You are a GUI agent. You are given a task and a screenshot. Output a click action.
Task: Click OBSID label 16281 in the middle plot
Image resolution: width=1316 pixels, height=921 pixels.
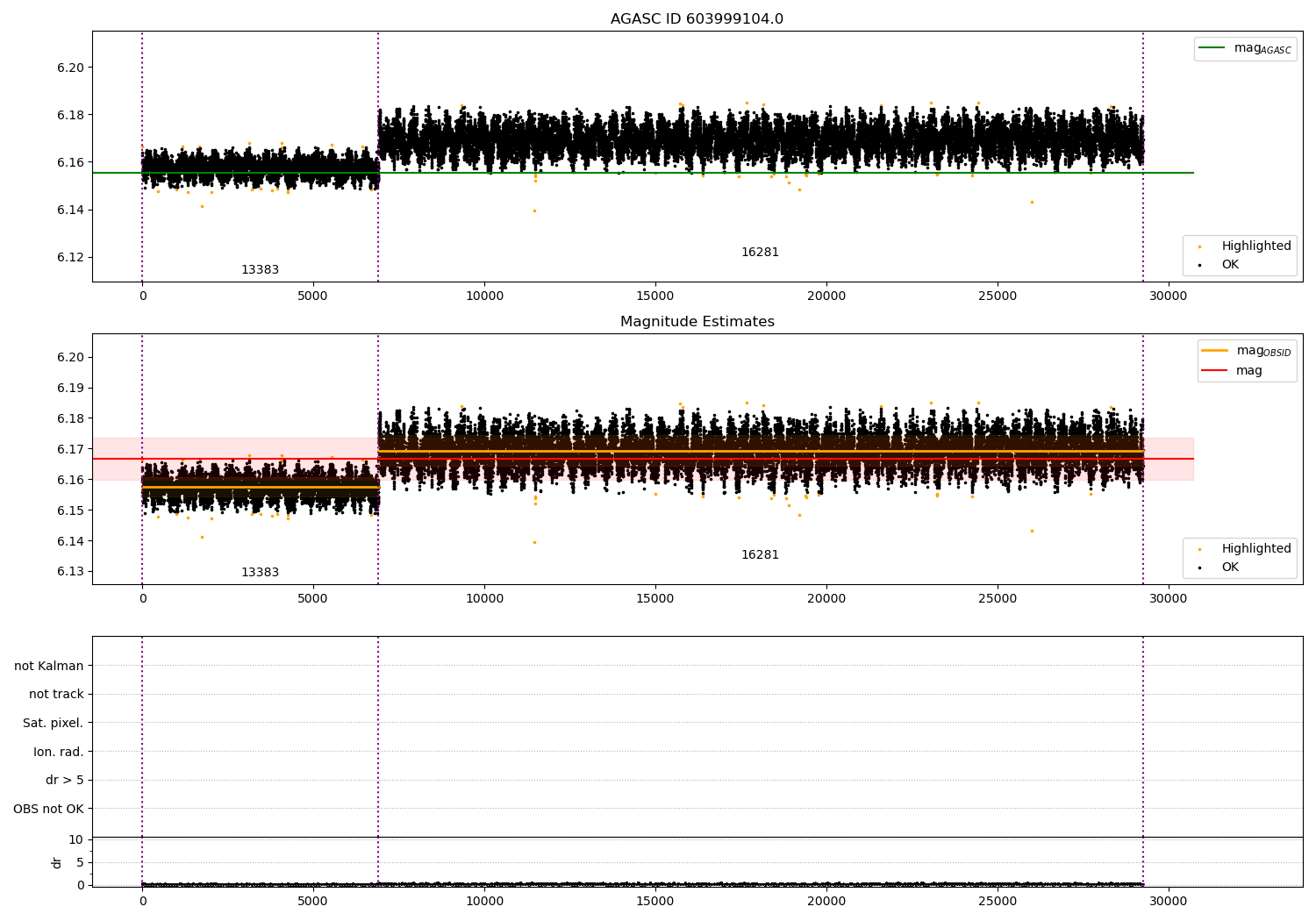[760, 555]
